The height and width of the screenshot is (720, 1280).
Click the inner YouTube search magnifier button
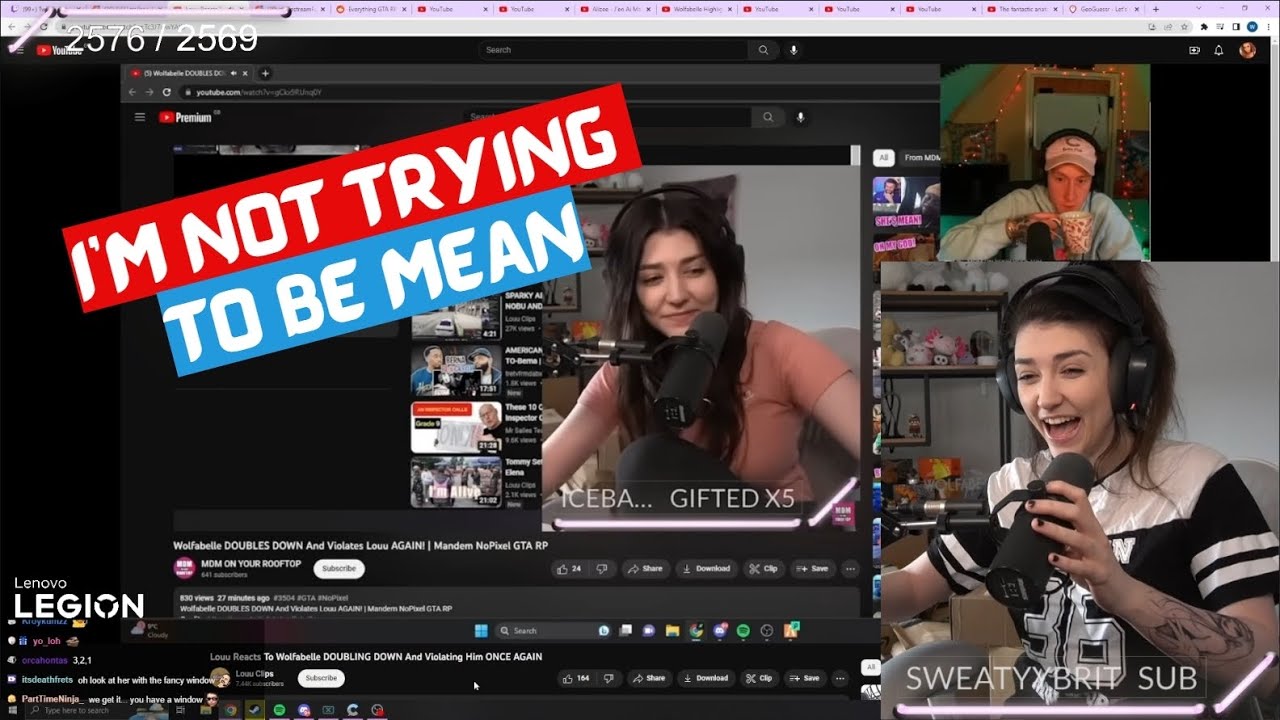767,117
